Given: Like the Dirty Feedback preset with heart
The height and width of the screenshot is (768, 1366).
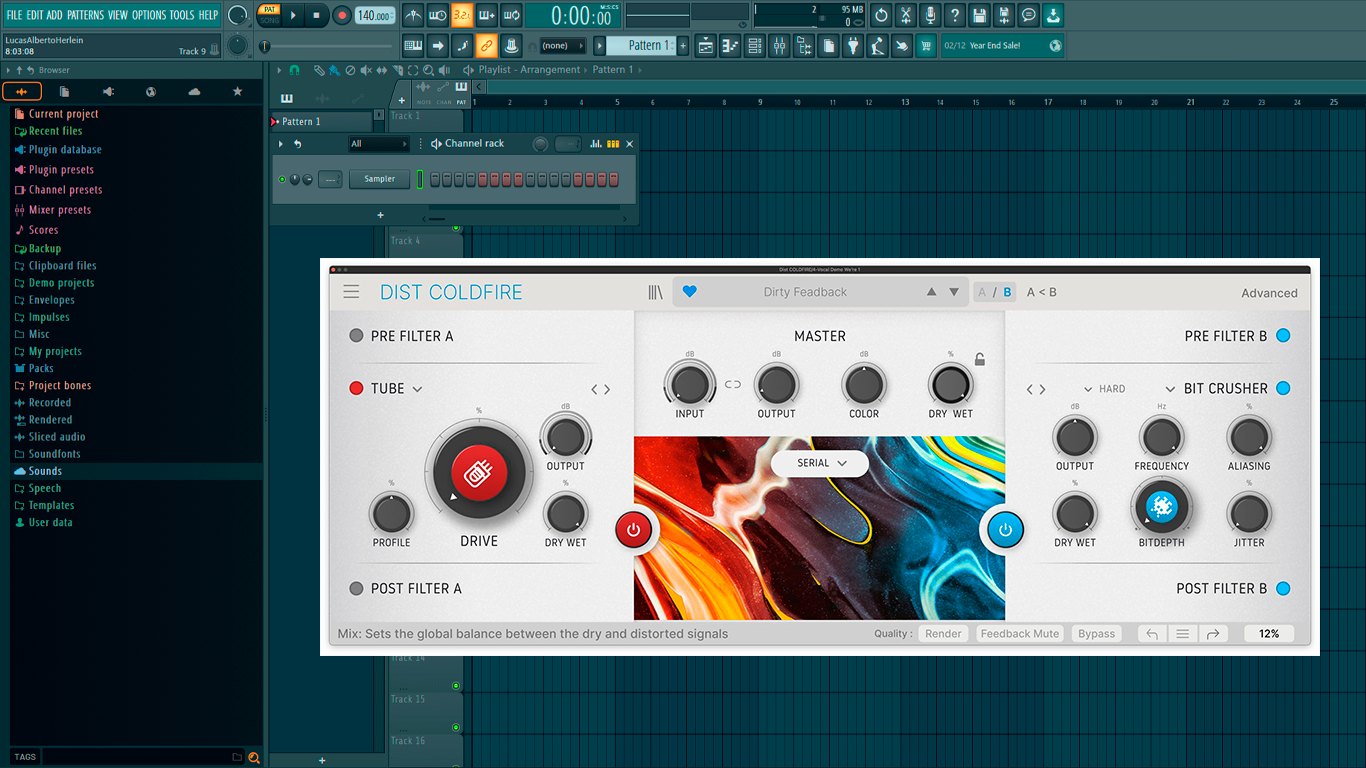Looking at the screenshot, I should (x=689, y=292).
